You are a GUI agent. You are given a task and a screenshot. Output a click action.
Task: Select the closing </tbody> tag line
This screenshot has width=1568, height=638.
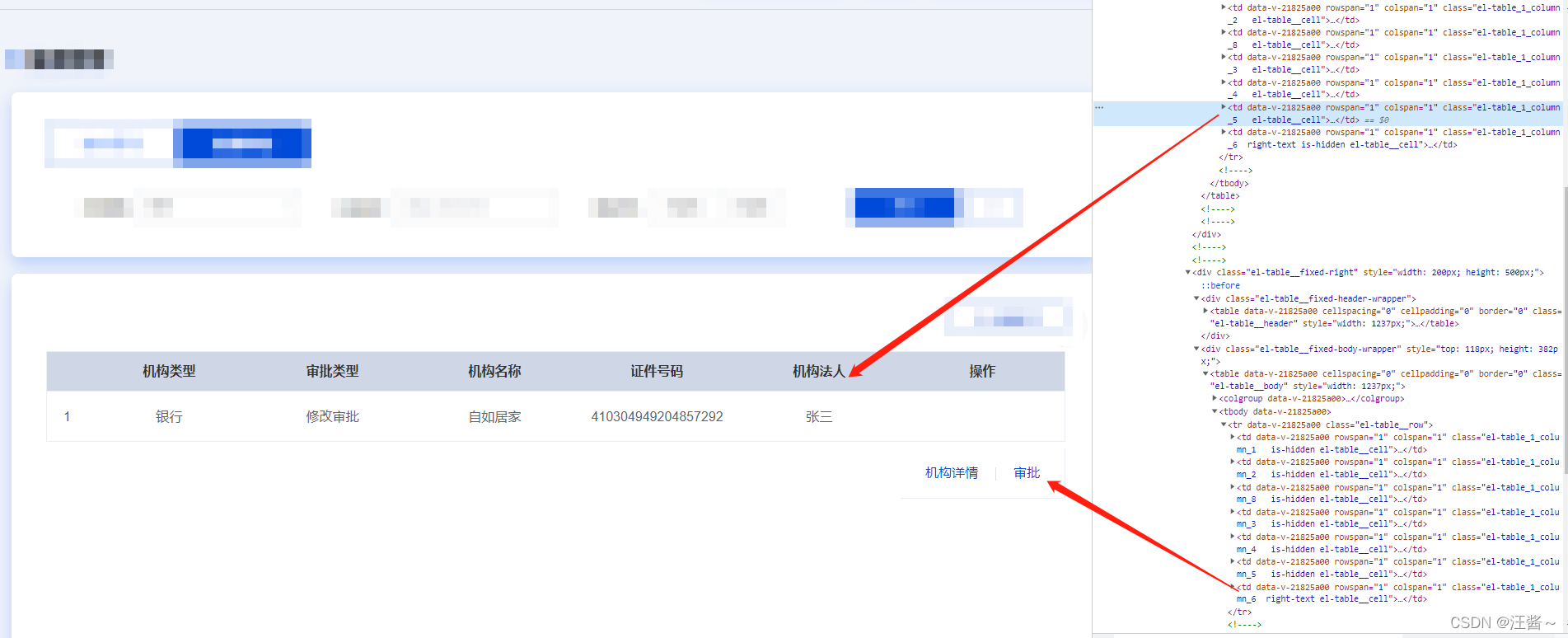click(x=1229, y=183)
